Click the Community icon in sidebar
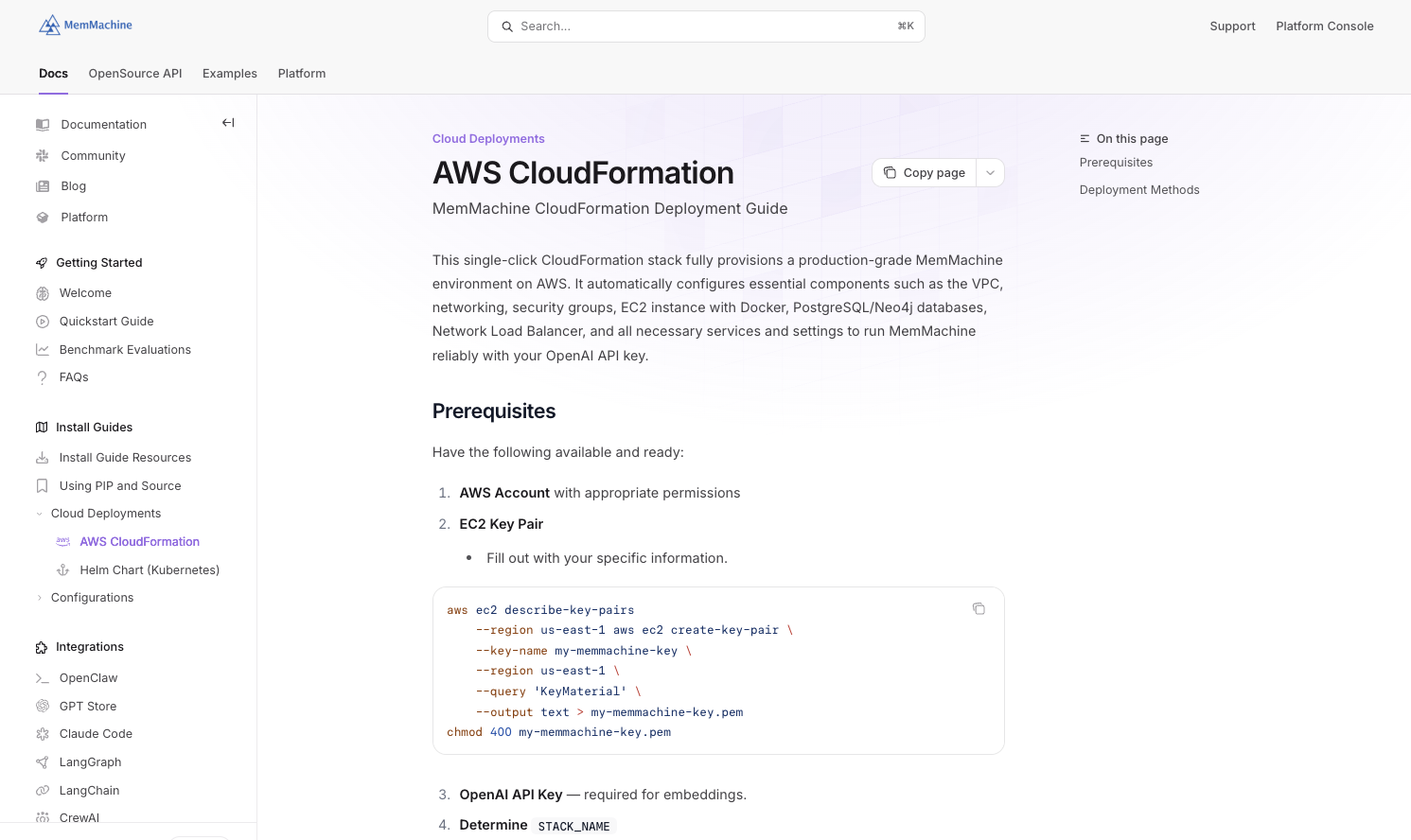 [43, 156]
